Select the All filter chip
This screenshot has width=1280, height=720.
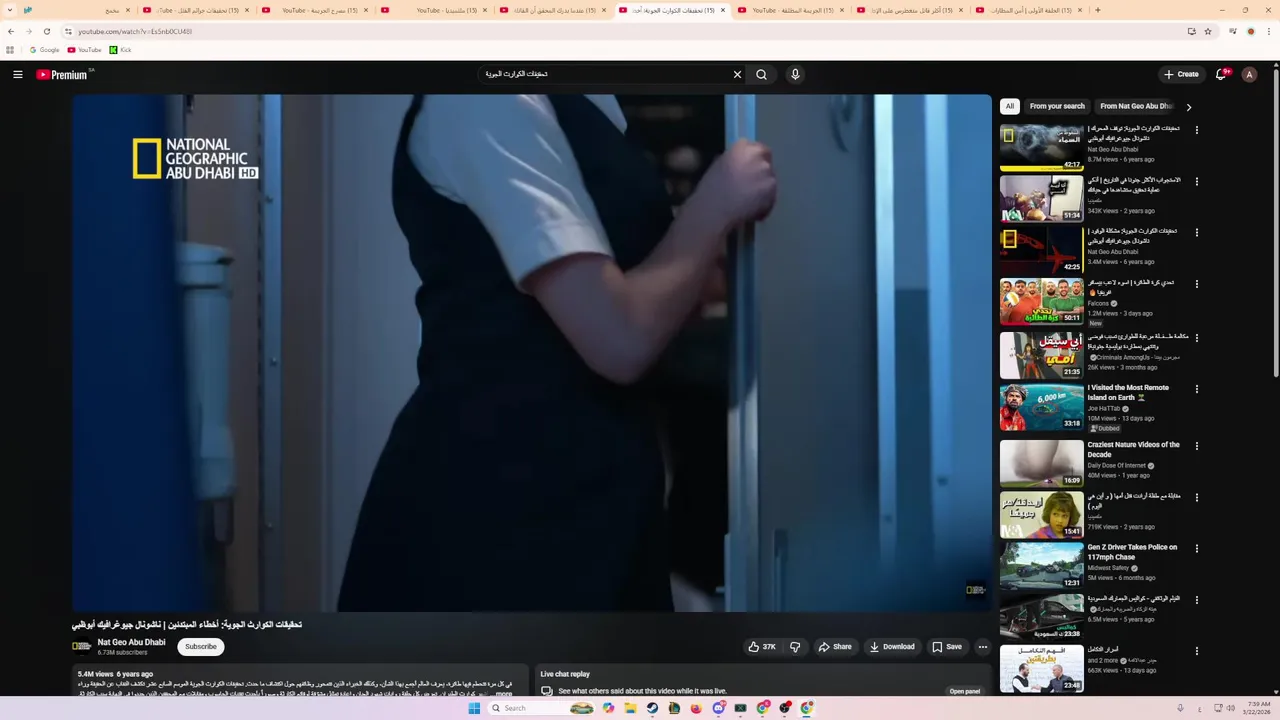pos(1009,106)
